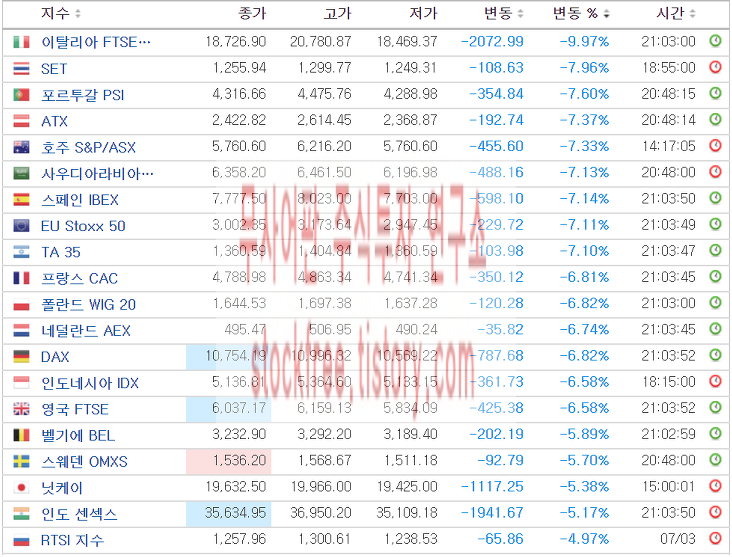Image resolution: width=732 pixels, height=557 pixels.
Task: Open the 인도 센섹스 link
Action: click(79, 514)
